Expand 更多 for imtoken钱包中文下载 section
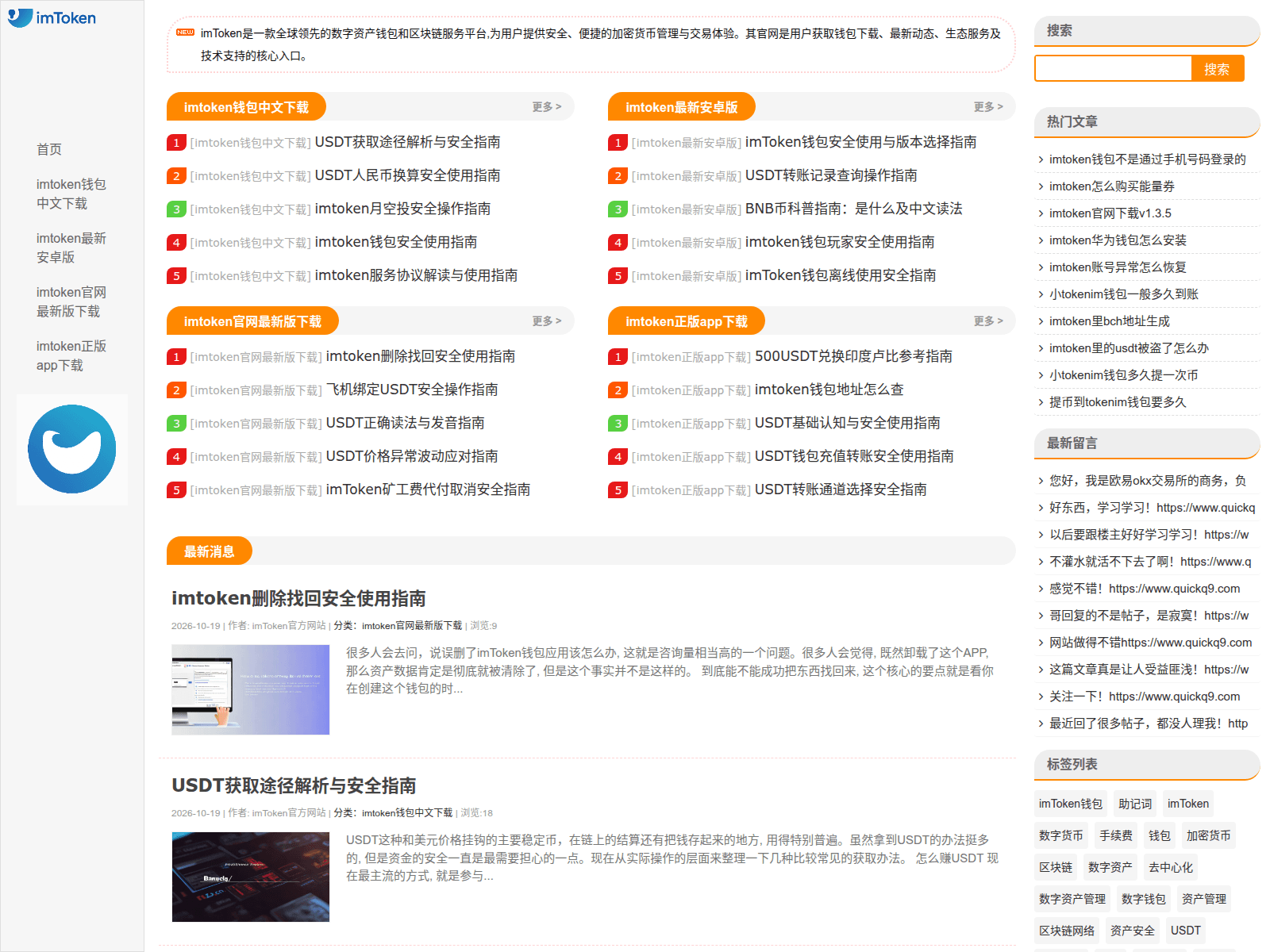 click(547, 107)
